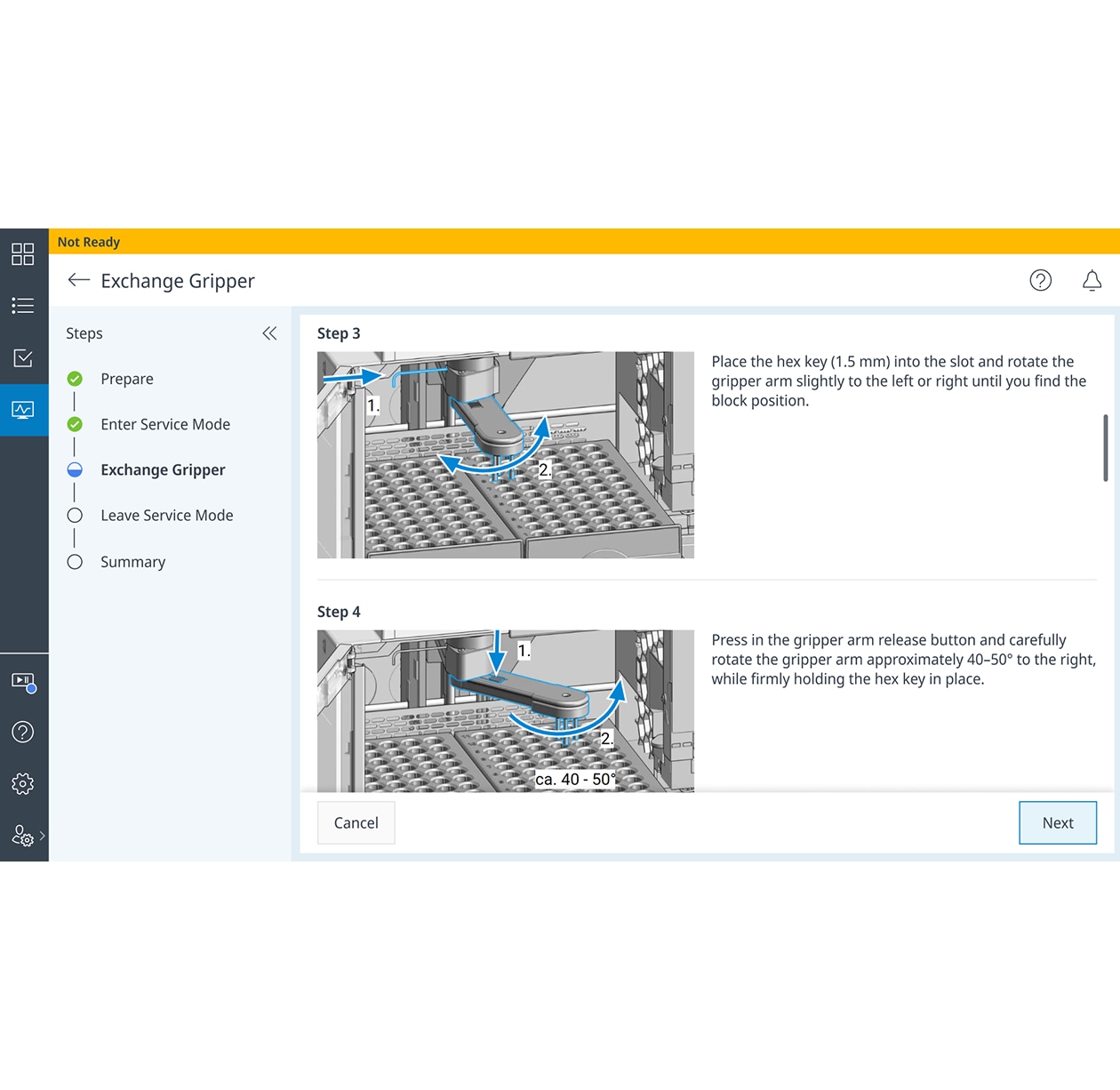Open help icon in the page header
The width and height of the screenshot is (1120, 1090).
click(x=1040, y=281)
